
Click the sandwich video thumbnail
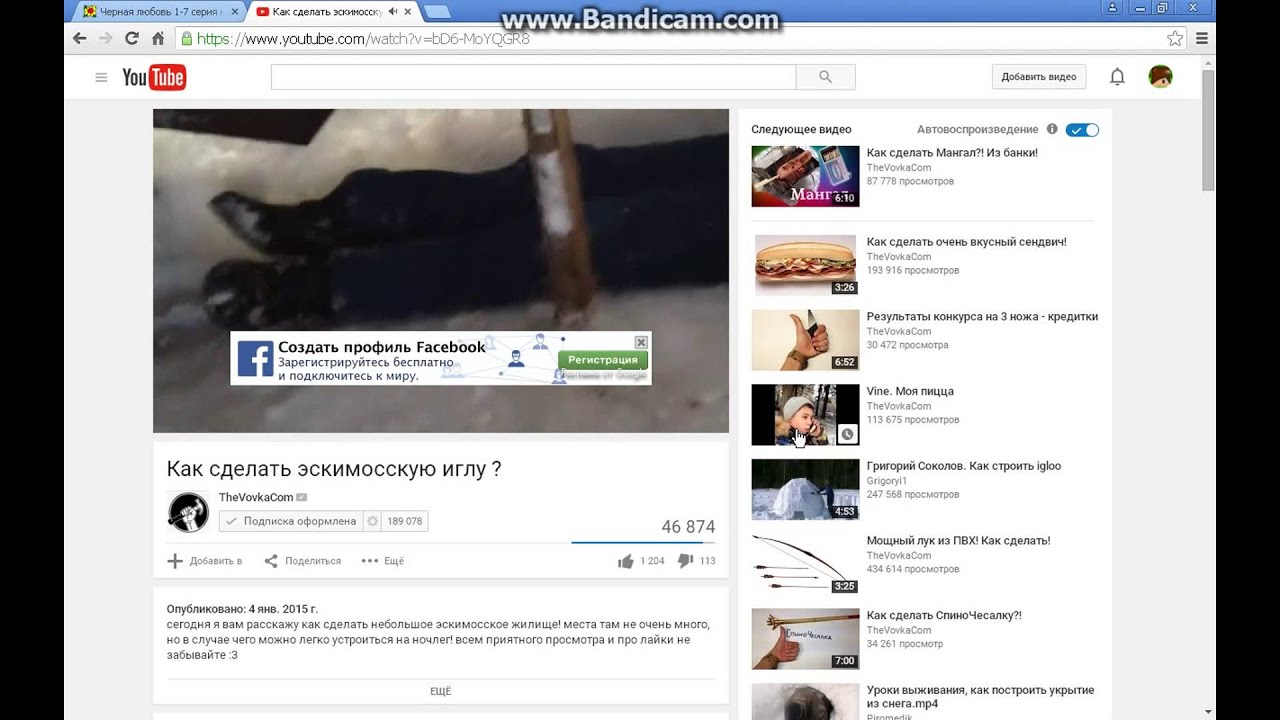coord(805,265)
